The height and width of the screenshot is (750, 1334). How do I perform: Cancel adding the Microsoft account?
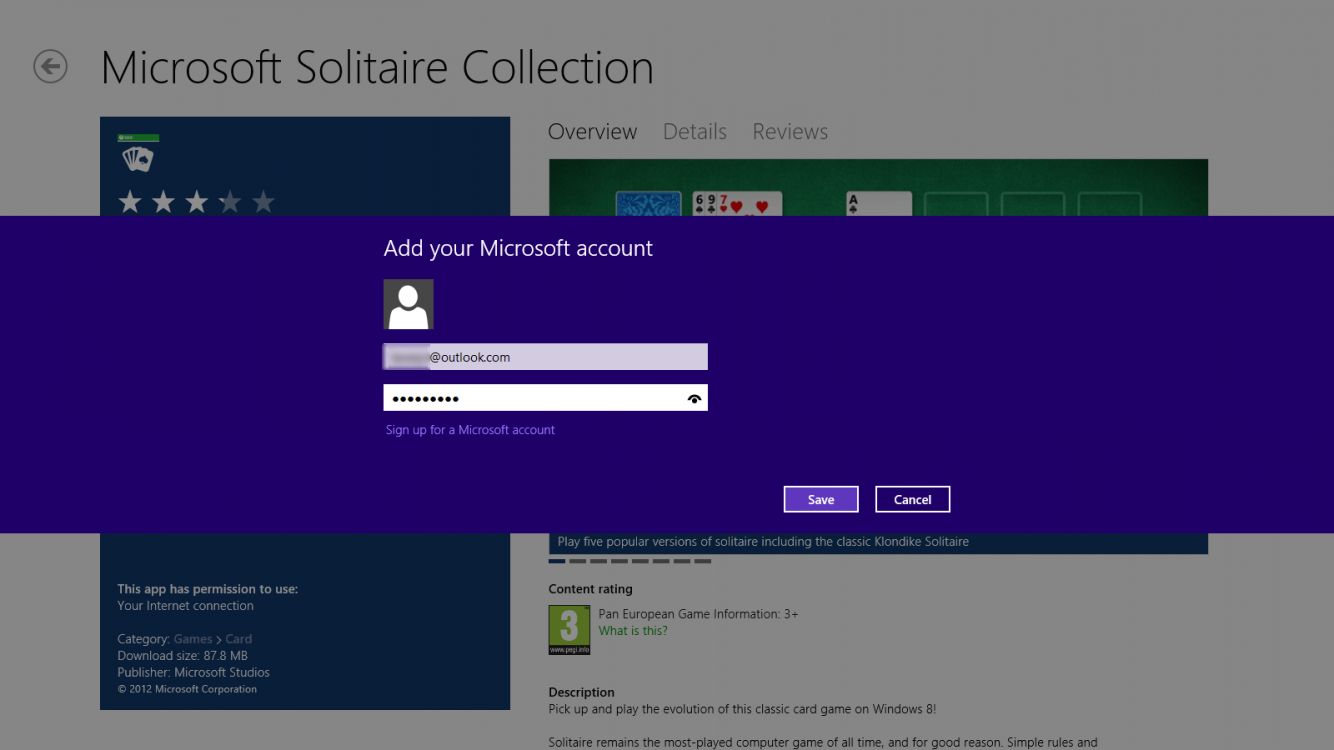tap(912, 498)
